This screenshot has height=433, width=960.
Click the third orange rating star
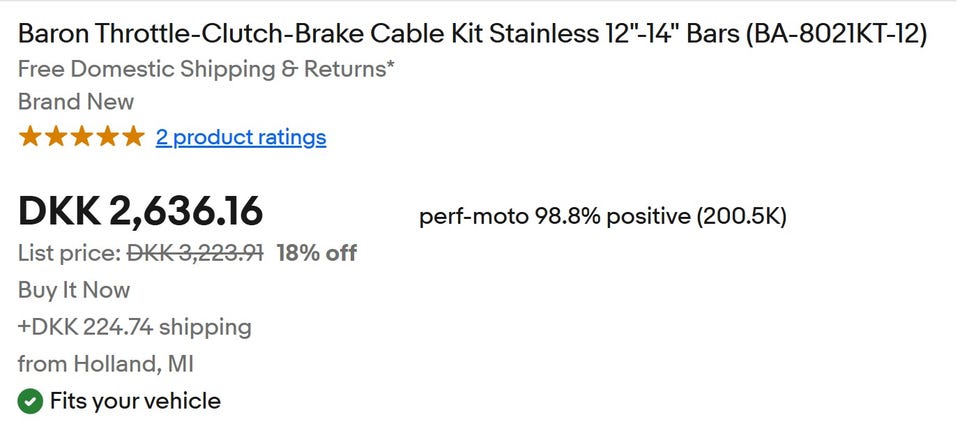click(x=82, y=137)
